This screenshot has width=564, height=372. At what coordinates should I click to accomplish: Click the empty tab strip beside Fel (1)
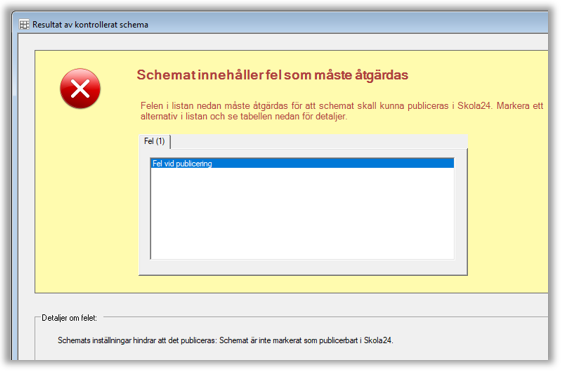tap(319, 141)
